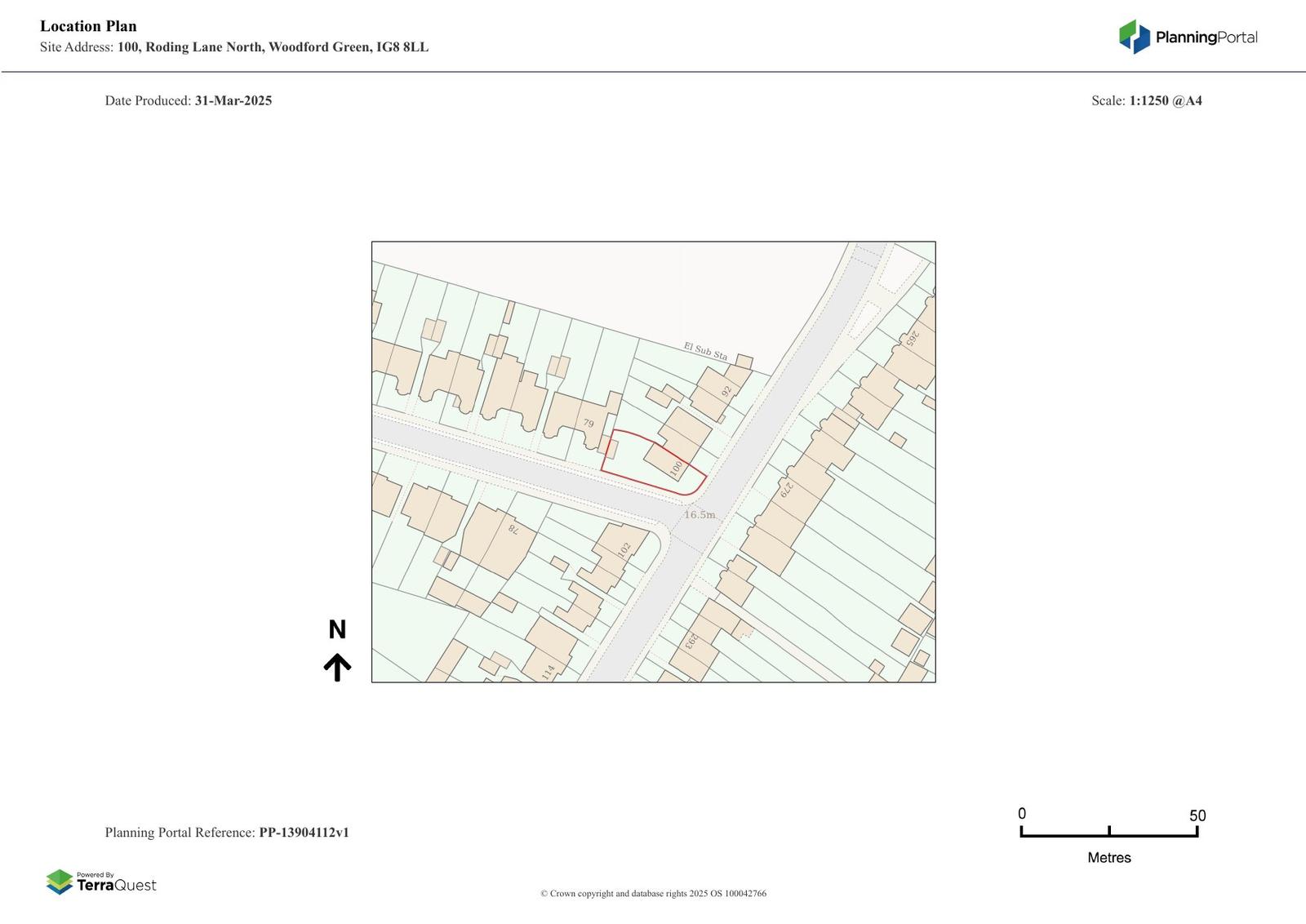Select house number 293 on the map
This screenshot has height=924, width=1306.
691,642
